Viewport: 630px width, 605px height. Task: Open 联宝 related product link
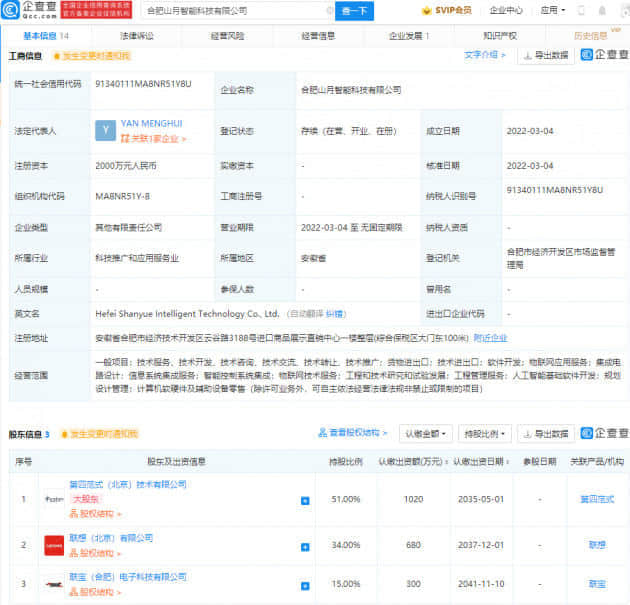(597, 584)
